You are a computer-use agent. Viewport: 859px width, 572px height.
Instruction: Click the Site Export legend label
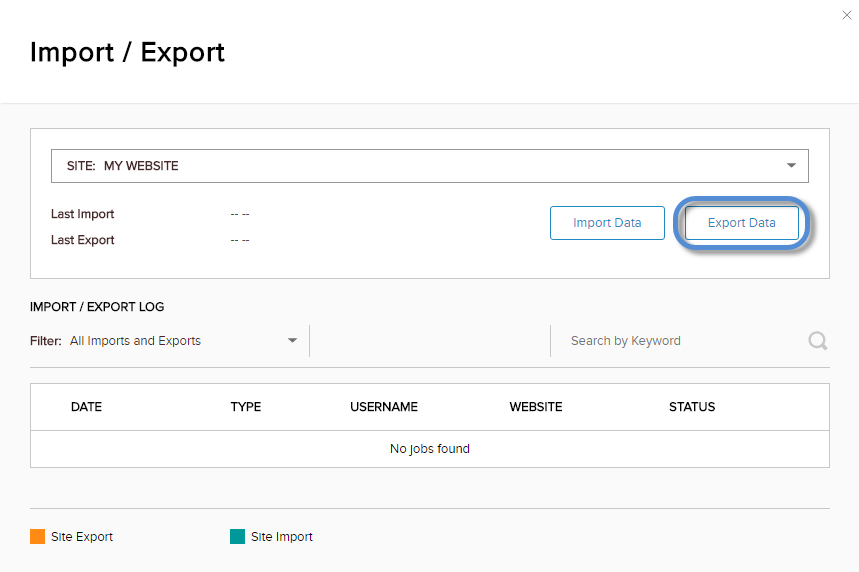82,537
